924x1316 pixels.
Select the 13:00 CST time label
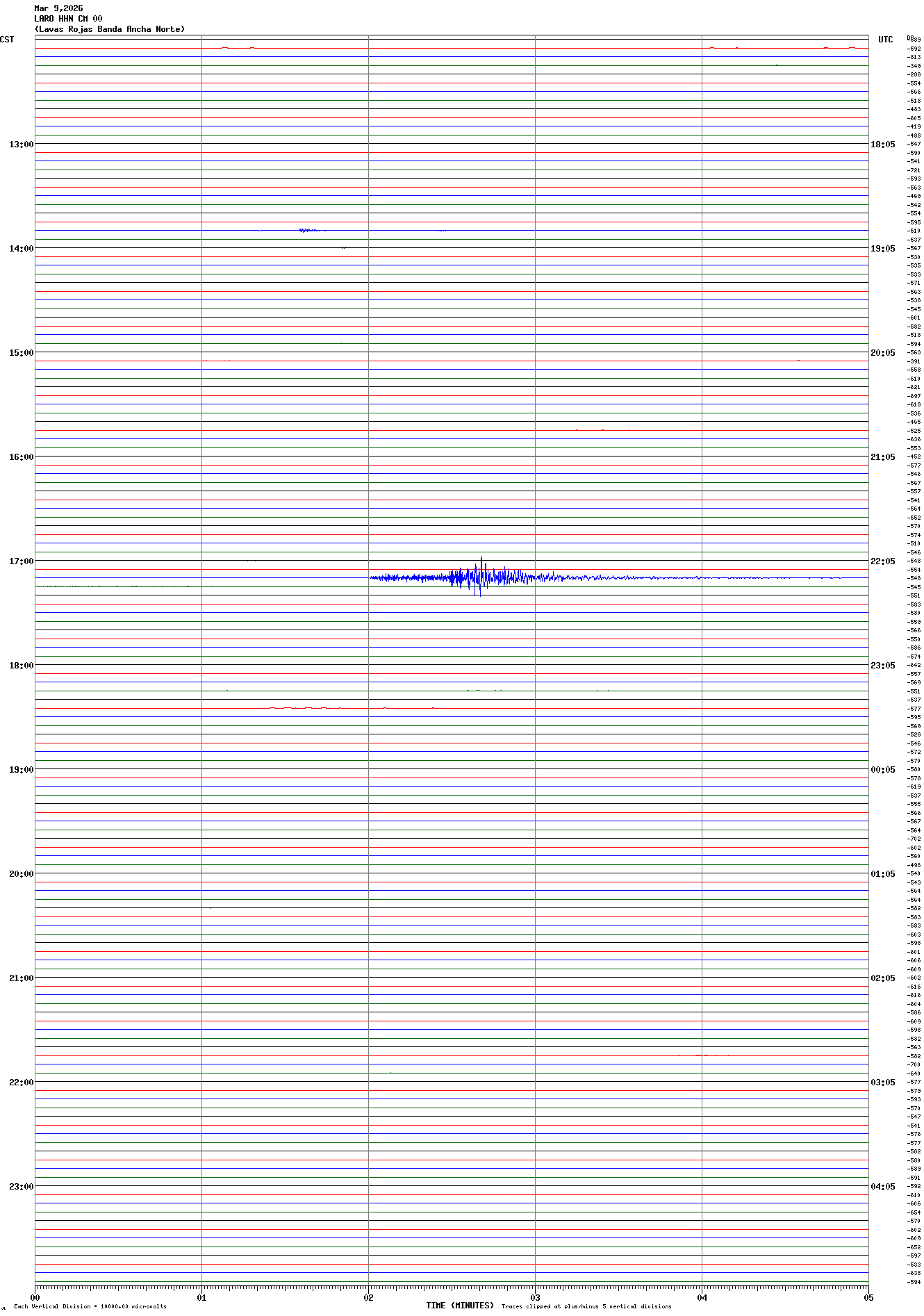click(21, 145)
